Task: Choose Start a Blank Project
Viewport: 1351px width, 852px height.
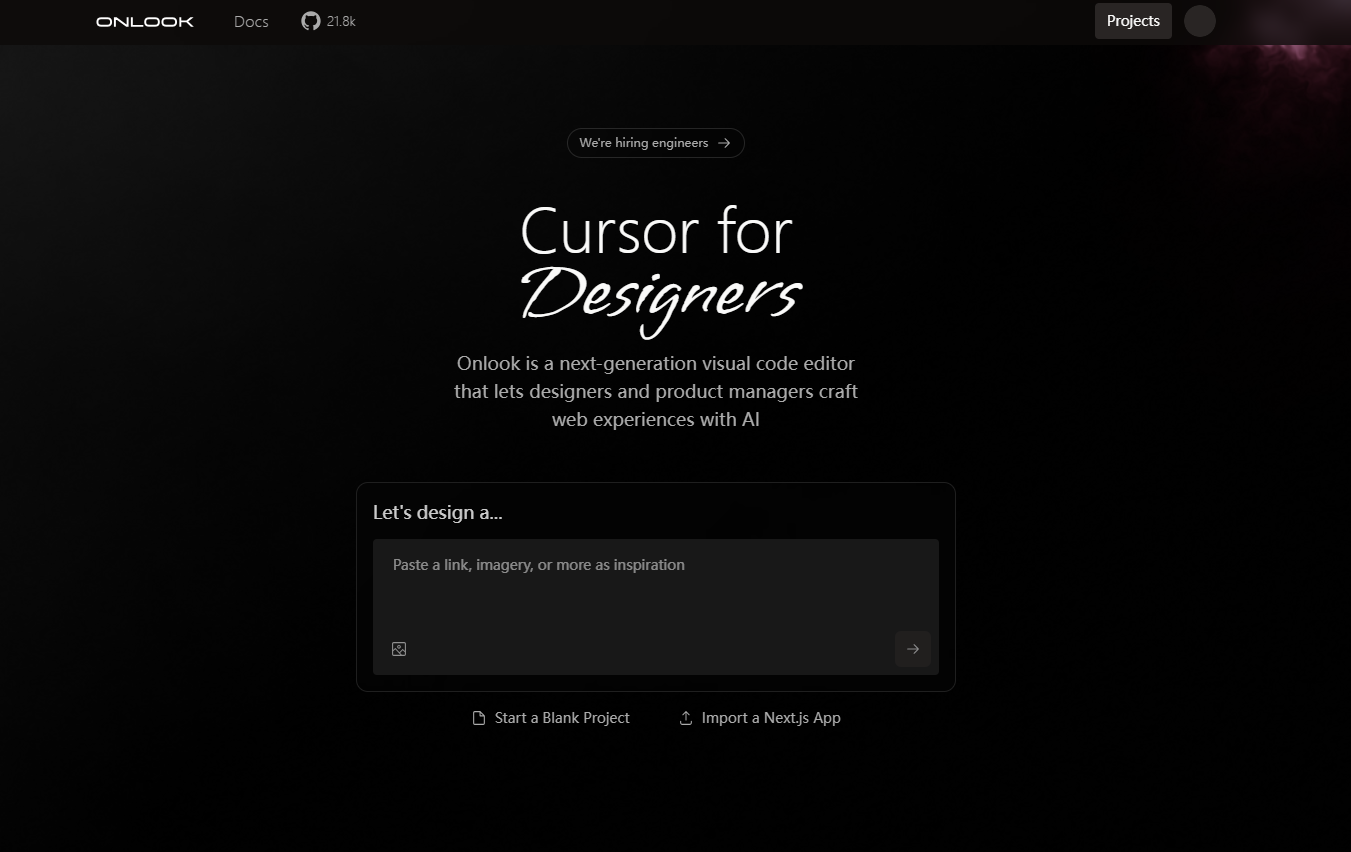Action: click(x=562, y=718)
